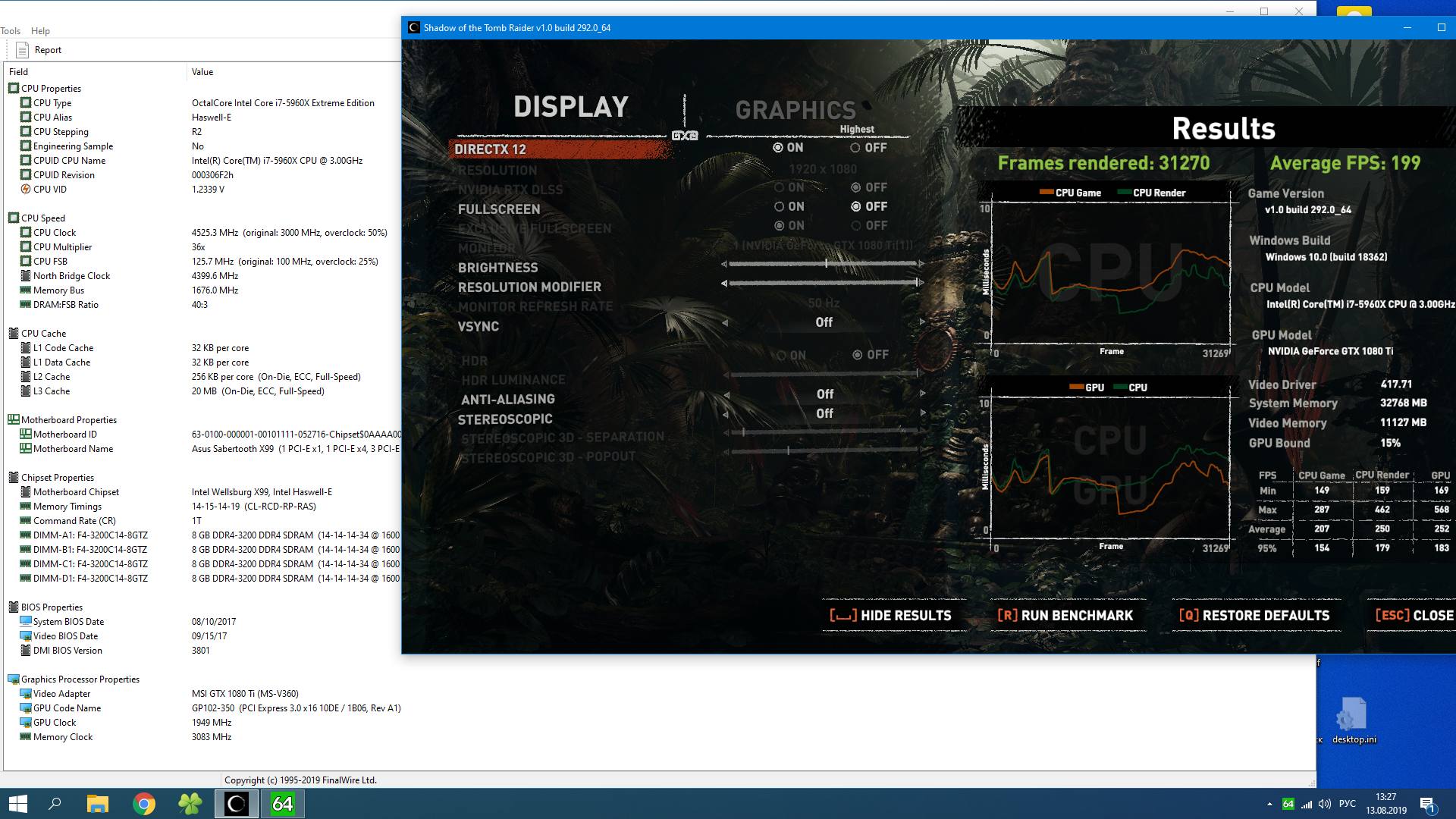Turn Fullscreen ON
The image size is (1456, 819).
(779, 206)
